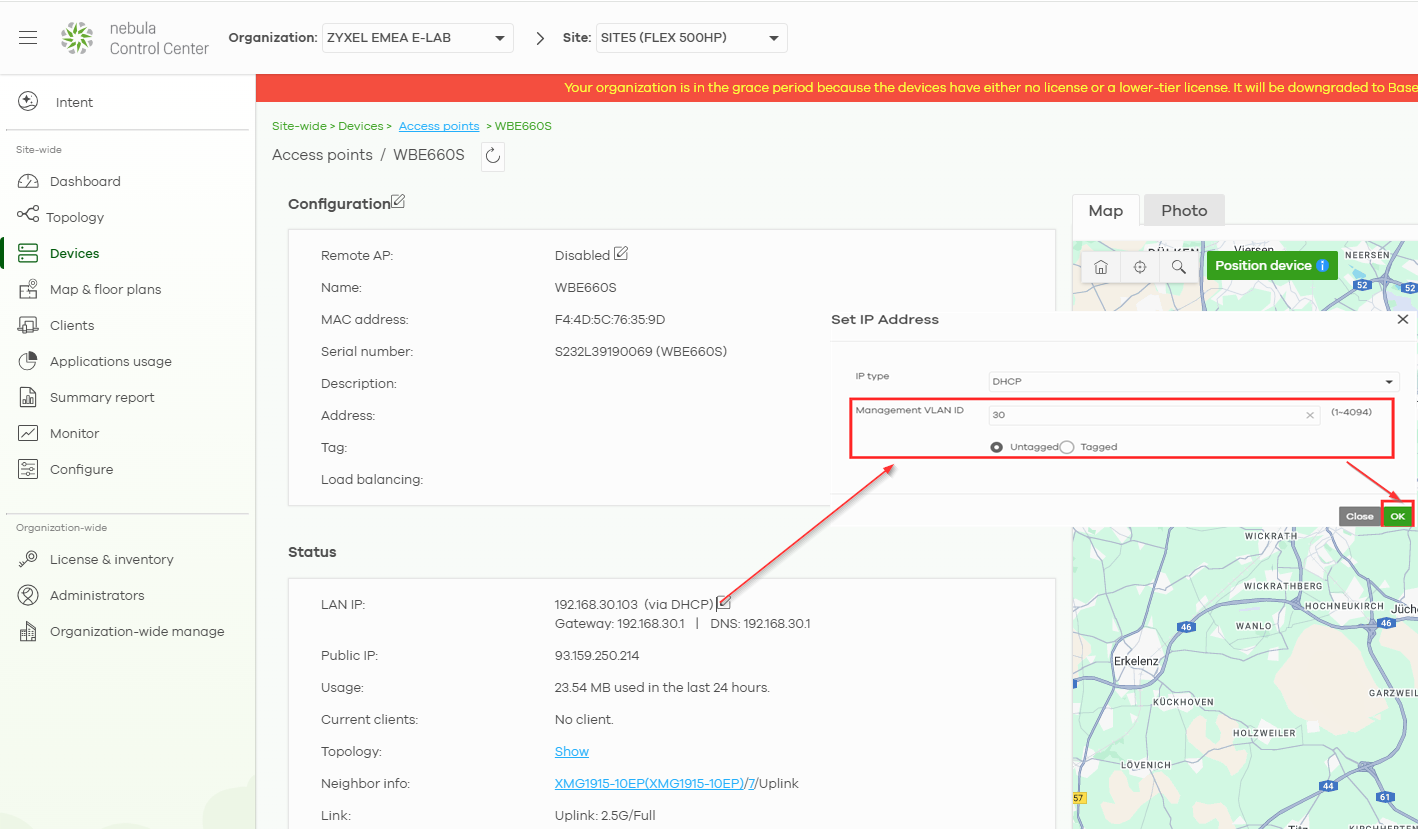
Task: Close the Set IP Address dialog with X
Action: pyautogui.click(x=1403, y=319)
